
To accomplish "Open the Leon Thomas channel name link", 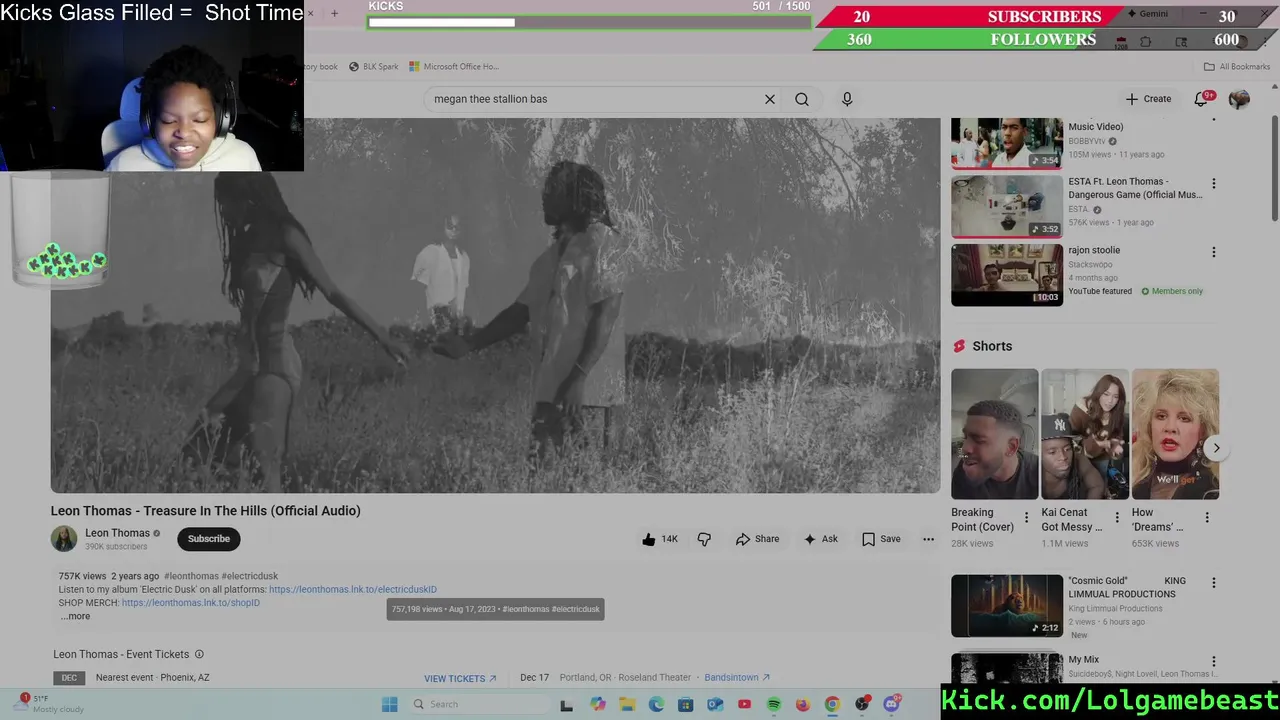I will (x=117, y=533).
